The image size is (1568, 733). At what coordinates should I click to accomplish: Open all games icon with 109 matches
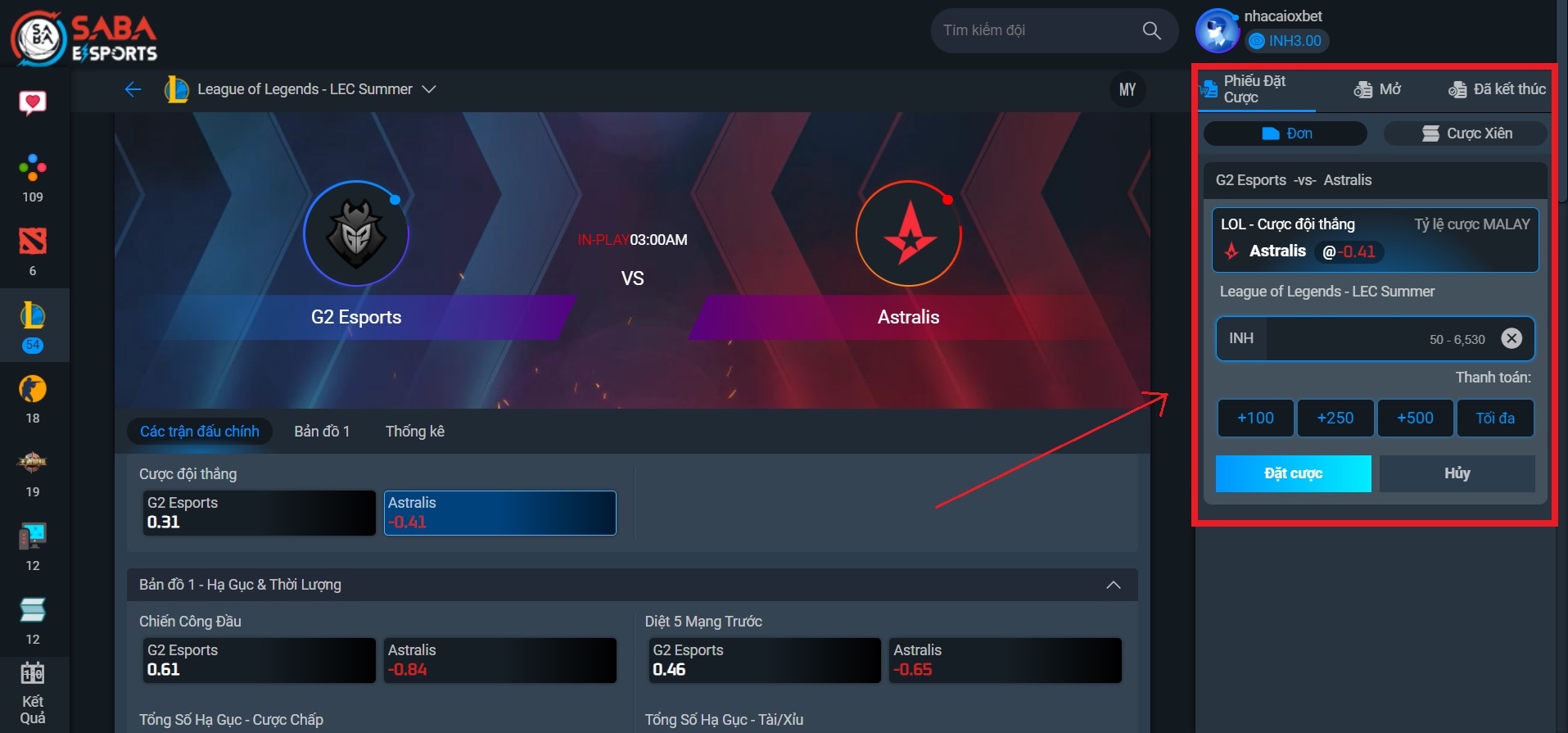(x=33, y=169)
